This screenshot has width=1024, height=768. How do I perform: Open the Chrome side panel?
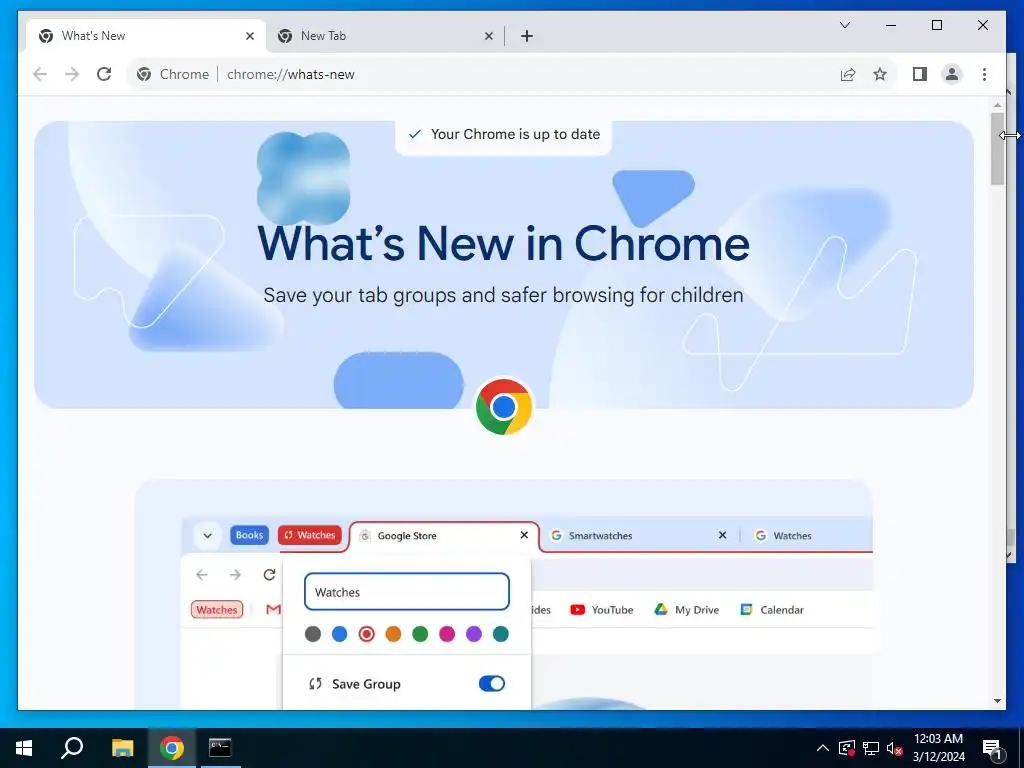pos(920,74)
